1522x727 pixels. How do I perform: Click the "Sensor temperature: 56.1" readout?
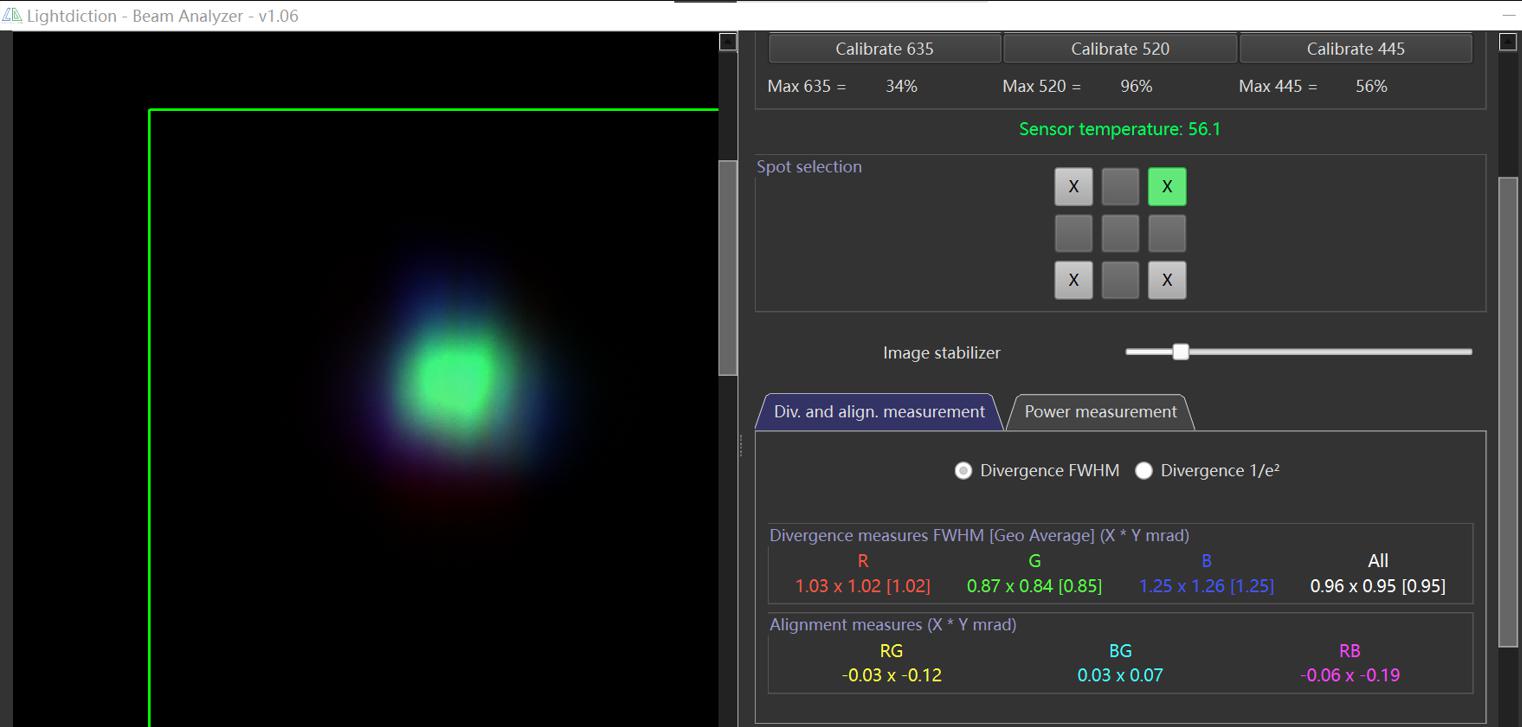pyautogui.click(x=1120, y=129)
